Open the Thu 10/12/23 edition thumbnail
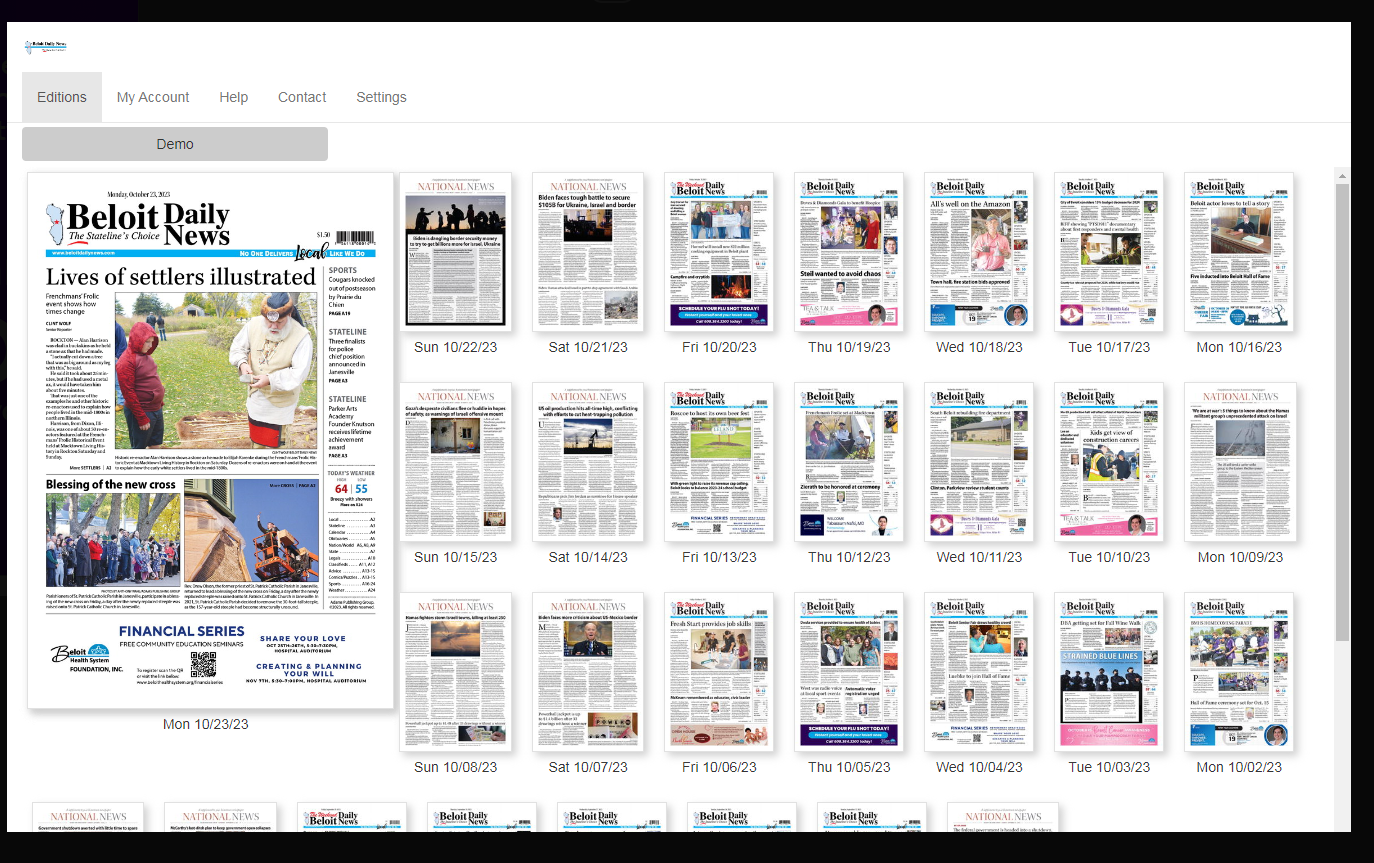 point(849,462)
